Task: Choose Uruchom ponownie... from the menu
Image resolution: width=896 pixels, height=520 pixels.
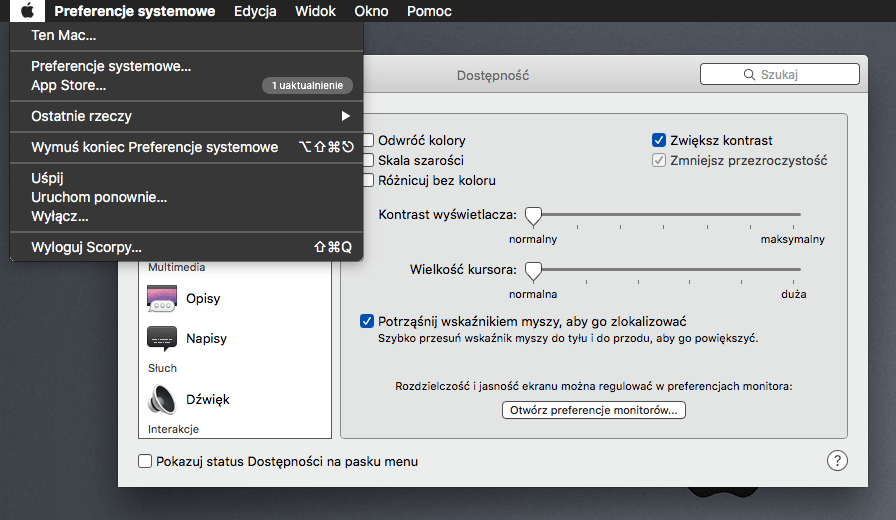Action: click(x=99, y=197)
